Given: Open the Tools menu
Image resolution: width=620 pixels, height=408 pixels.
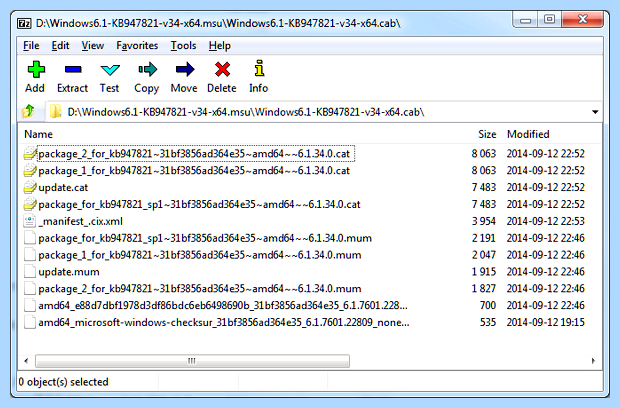Looking at the screenshot, I should (x=183, y=46).
